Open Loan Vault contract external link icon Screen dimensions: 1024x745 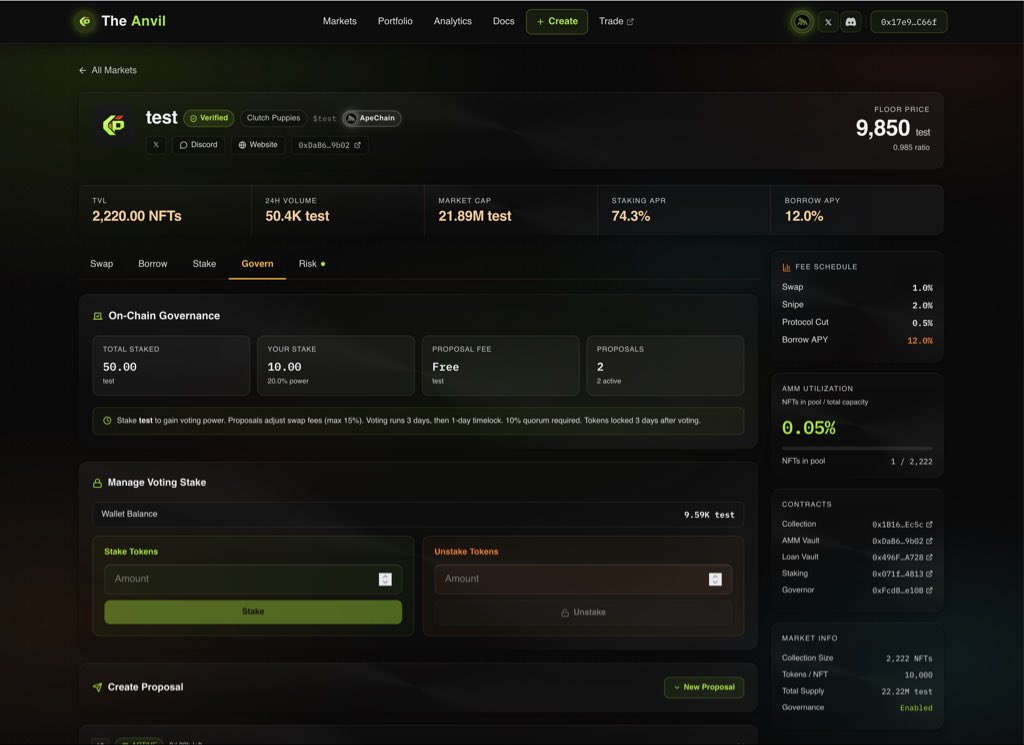(929, 557)
